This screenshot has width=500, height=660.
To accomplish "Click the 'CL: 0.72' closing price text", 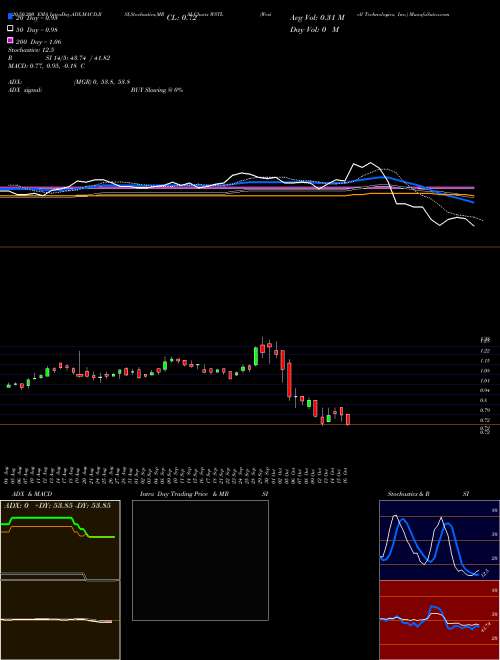I will [181, 18].
